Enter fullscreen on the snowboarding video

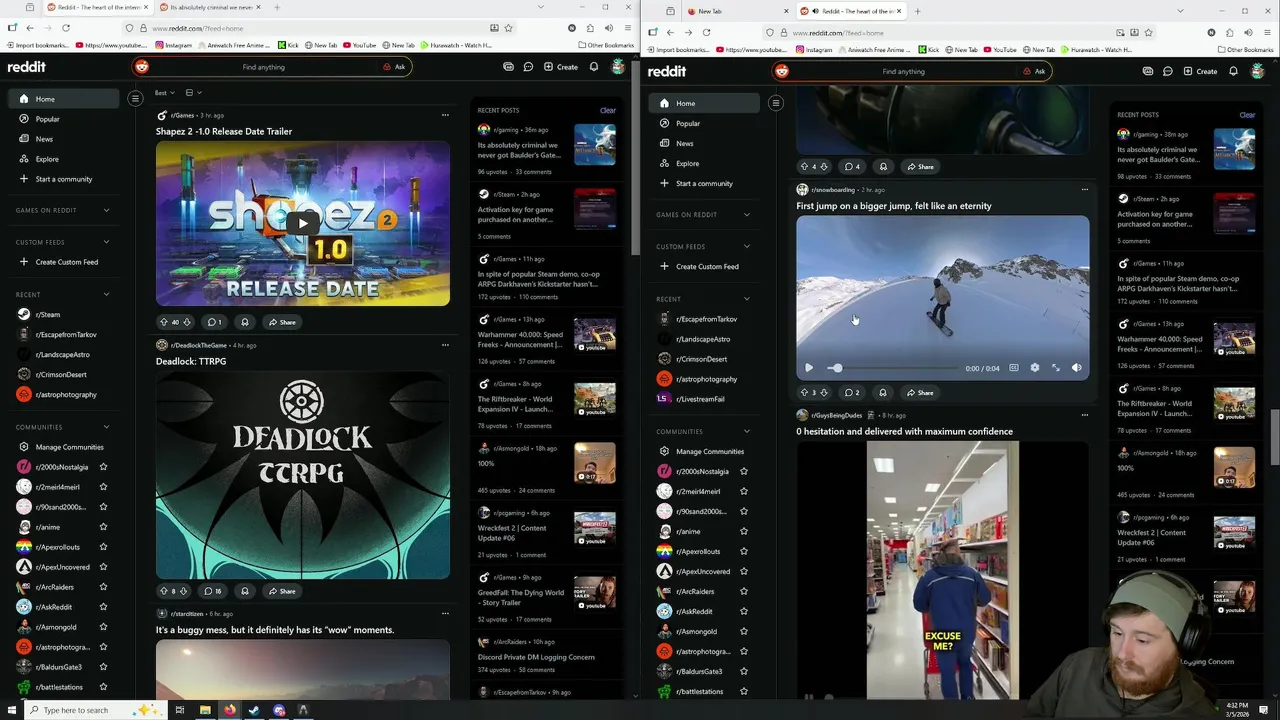click(1056, 368)
